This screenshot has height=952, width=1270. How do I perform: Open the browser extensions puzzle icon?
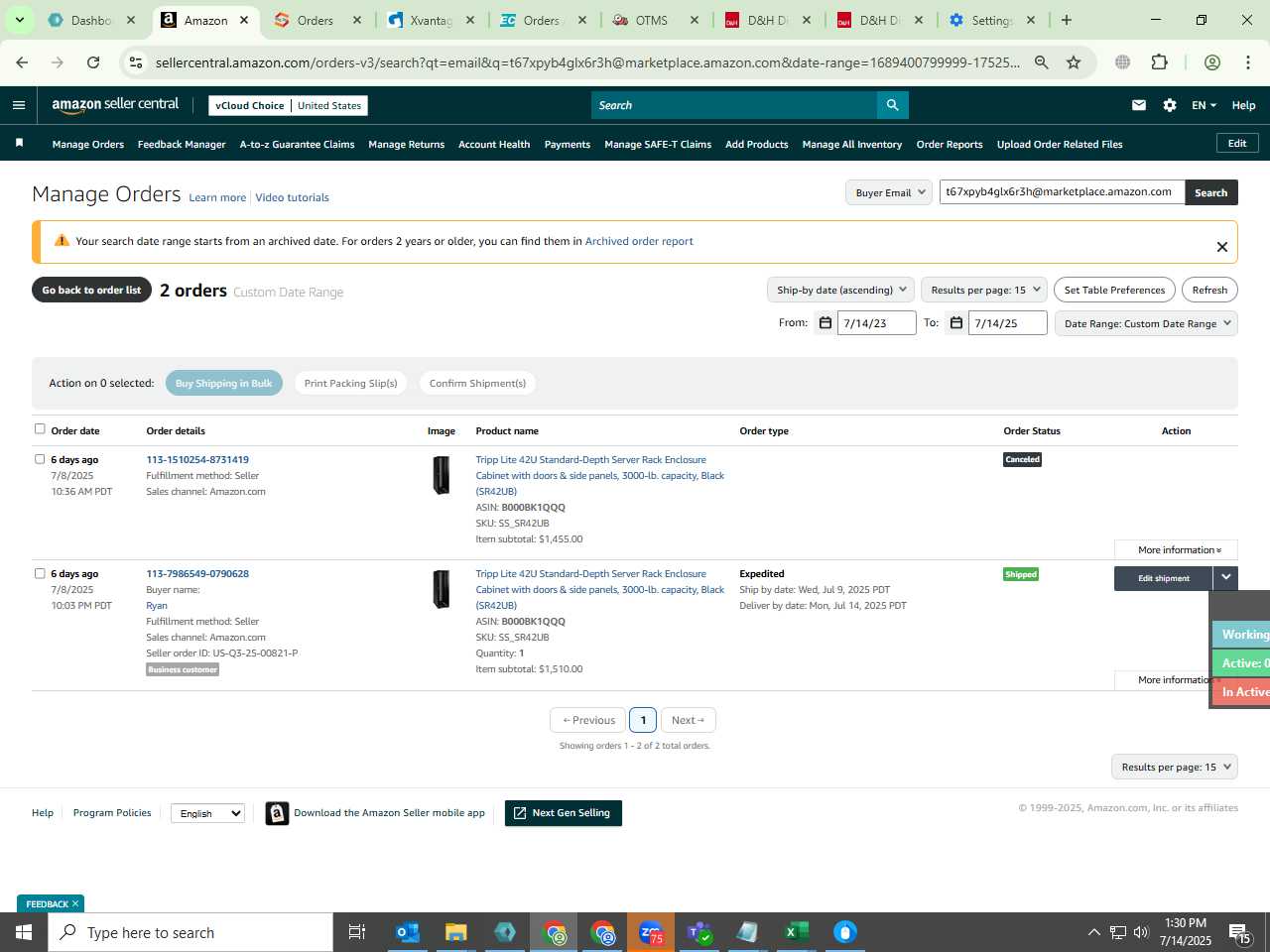click(1159, 62)
